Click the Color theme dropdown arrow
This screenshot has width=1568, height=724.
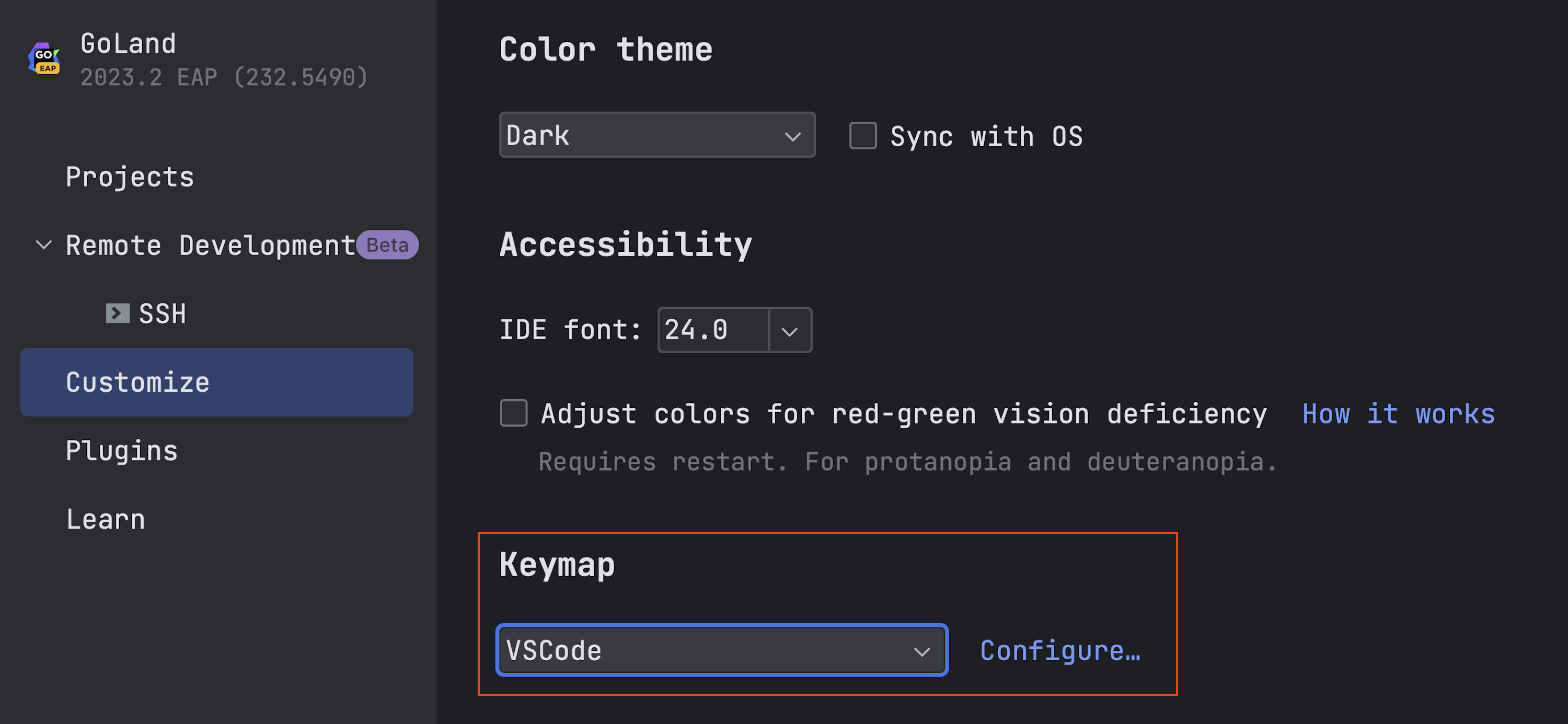tap(792, 136)
